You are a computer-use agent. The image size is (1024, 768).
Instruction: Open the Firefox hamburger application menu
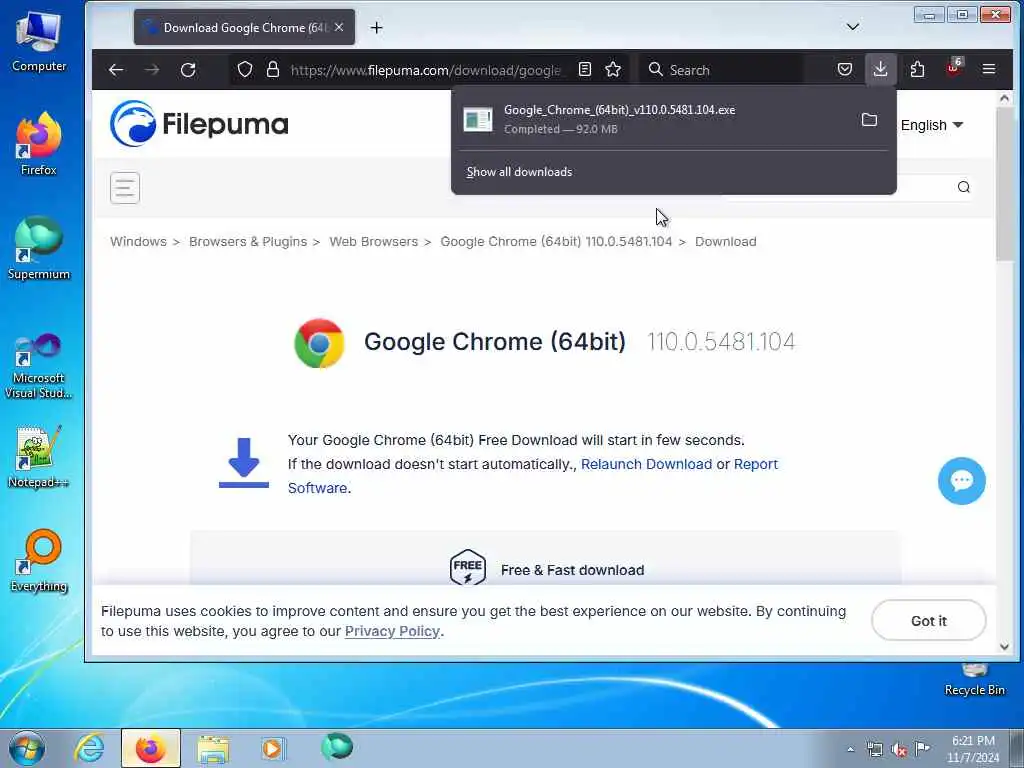pyautogui.click(x=989, y=69)
